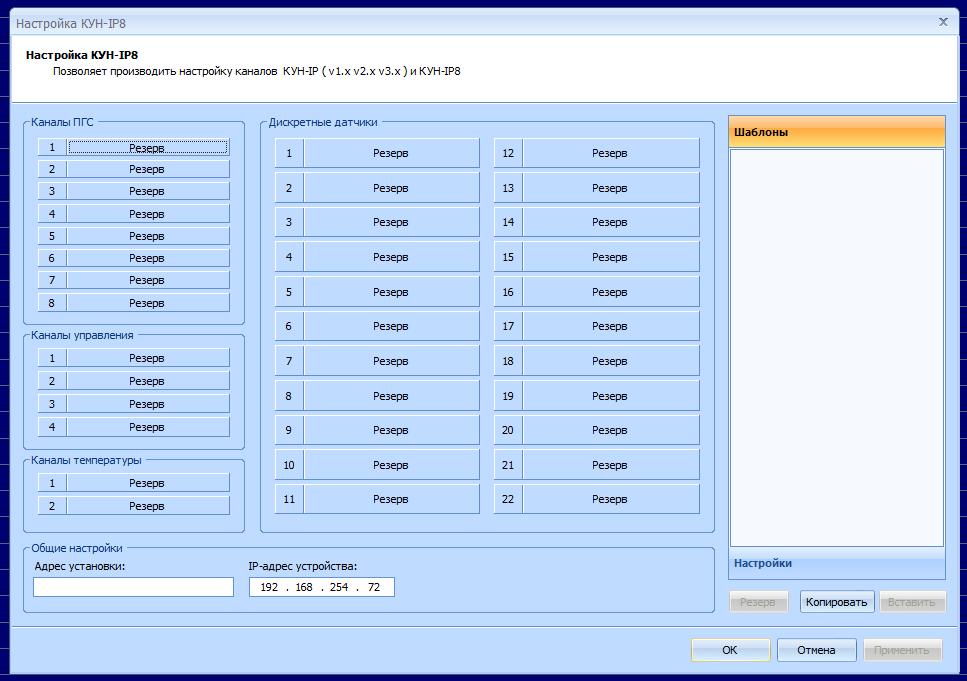
Task: Click the Отмена button
Action: coord(816,650)
